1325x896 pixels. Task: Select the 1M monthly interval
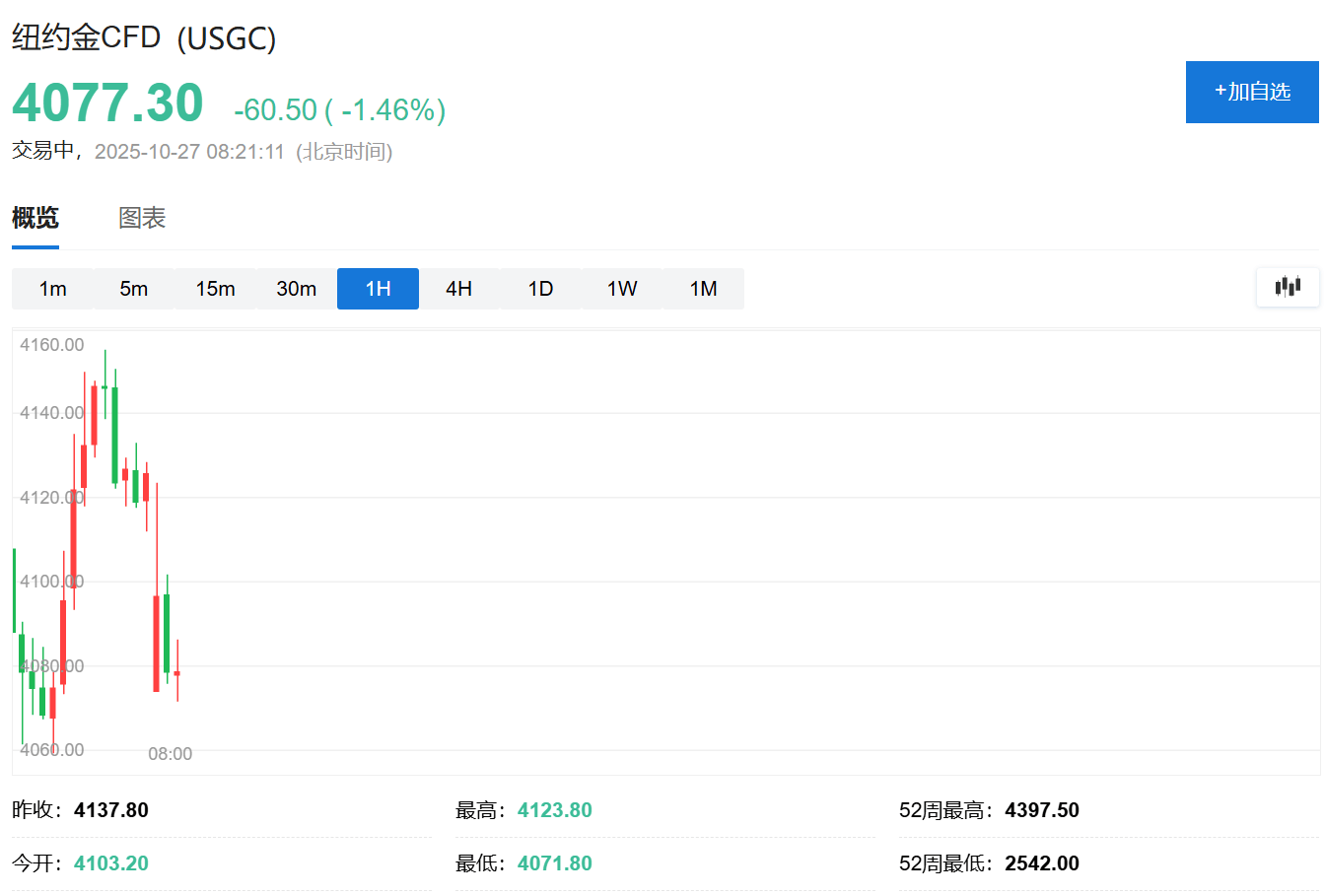pyautogui.click(x=703, y=289)
